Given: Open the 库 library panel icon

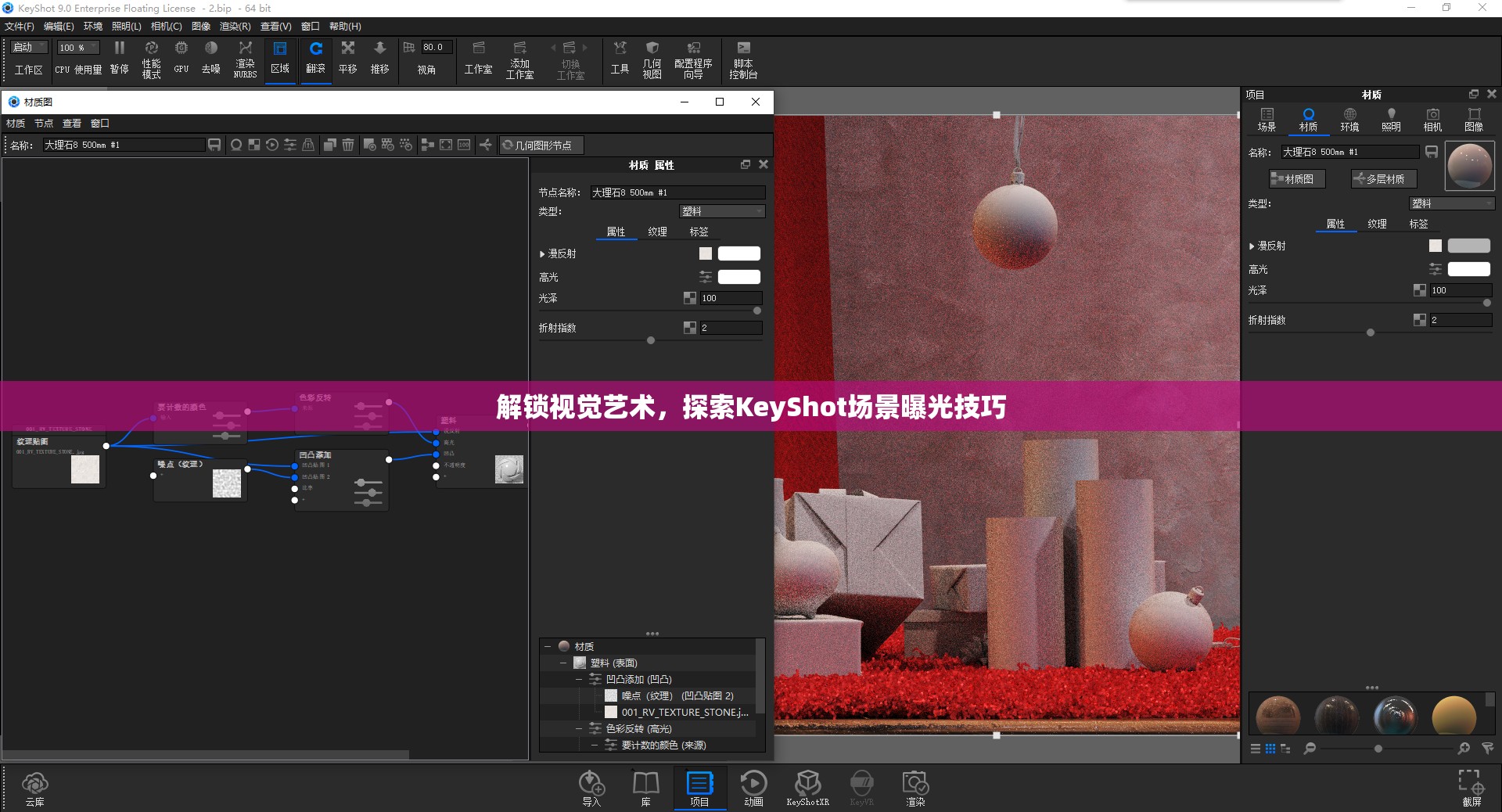Looking at the screenshot, I should tap(645, 788).
